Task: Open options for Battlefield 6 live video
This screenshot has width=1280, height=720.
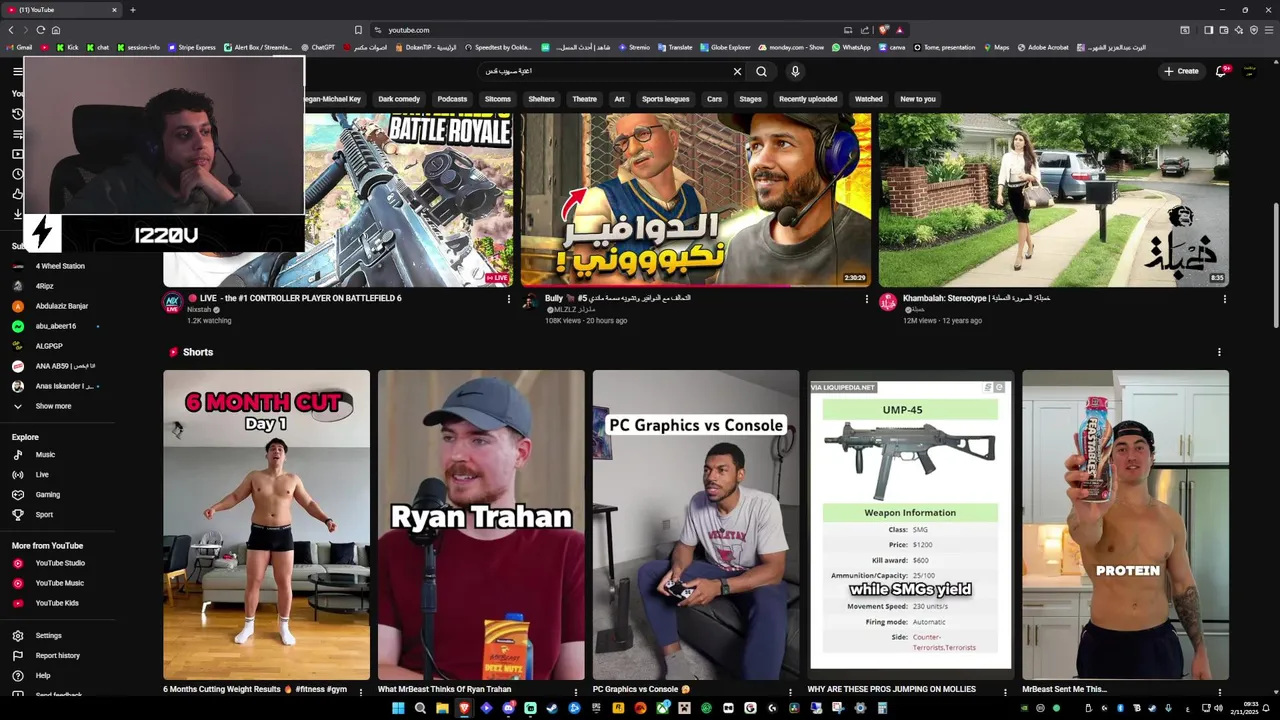Action: click(508, 299)
